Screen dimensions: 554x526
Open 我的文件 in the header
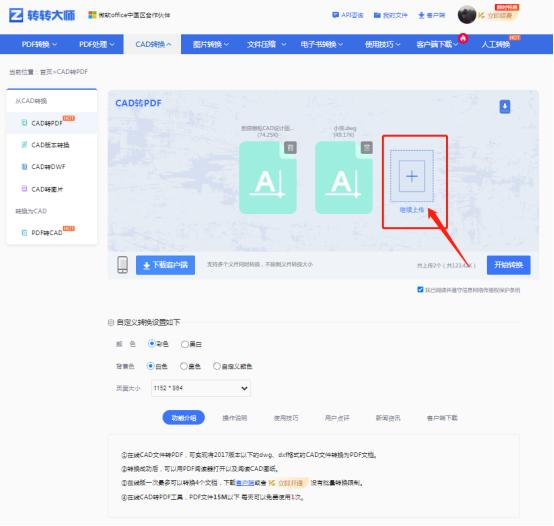(391, 15)
